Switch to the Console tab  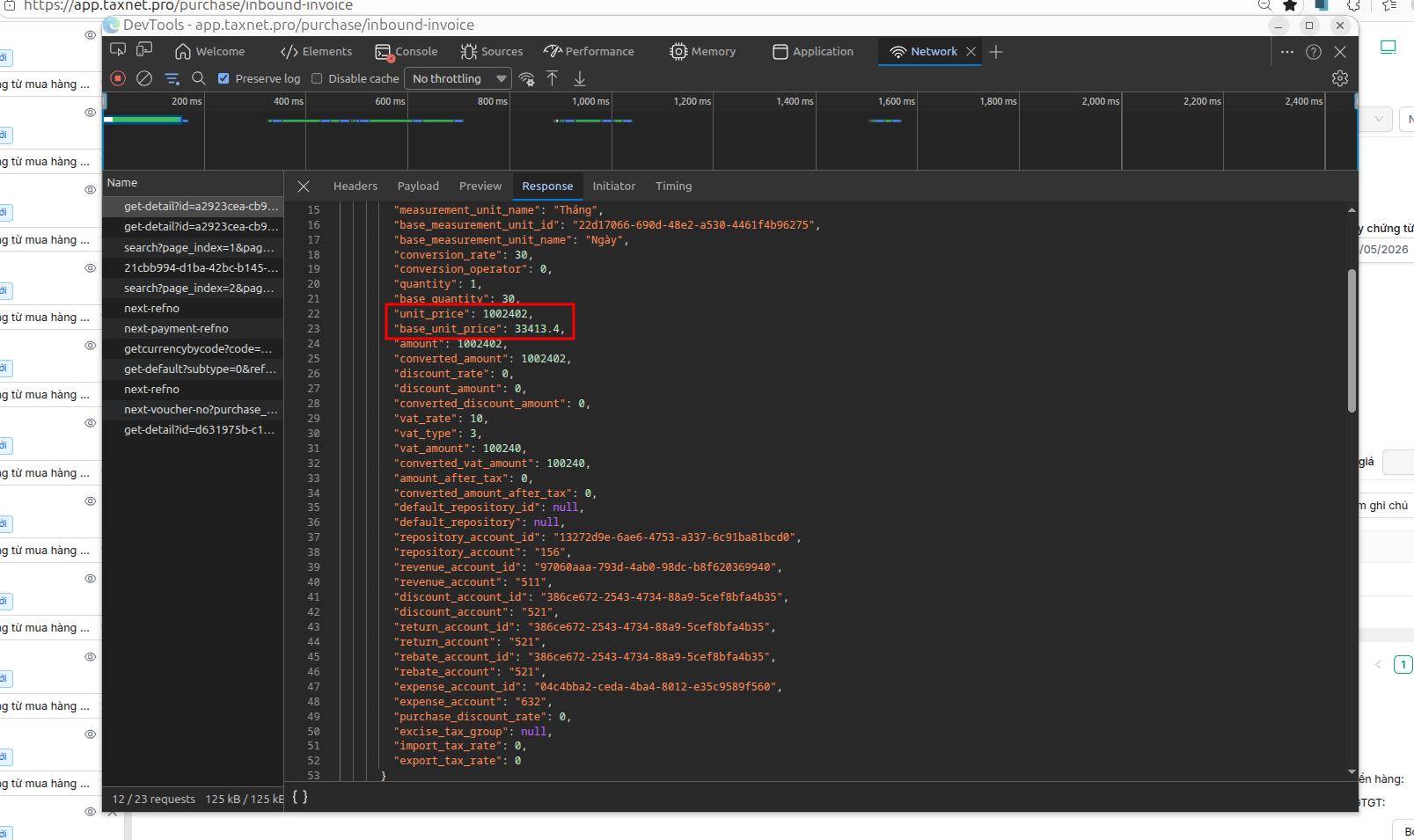pos(407,52)
